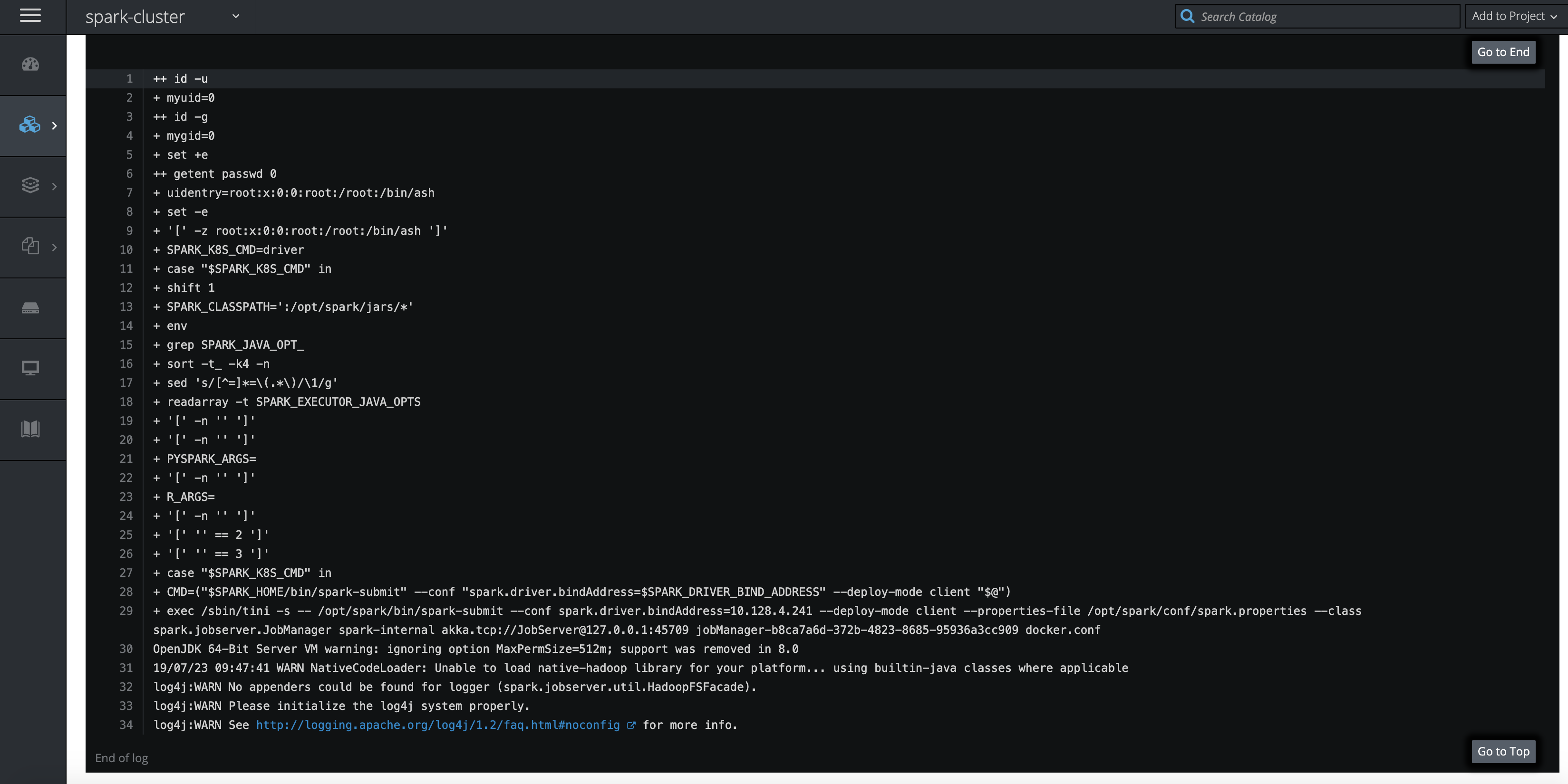The image size is (1568, 784).
Task: Open the documentation book icon
Action: (30, 430)
